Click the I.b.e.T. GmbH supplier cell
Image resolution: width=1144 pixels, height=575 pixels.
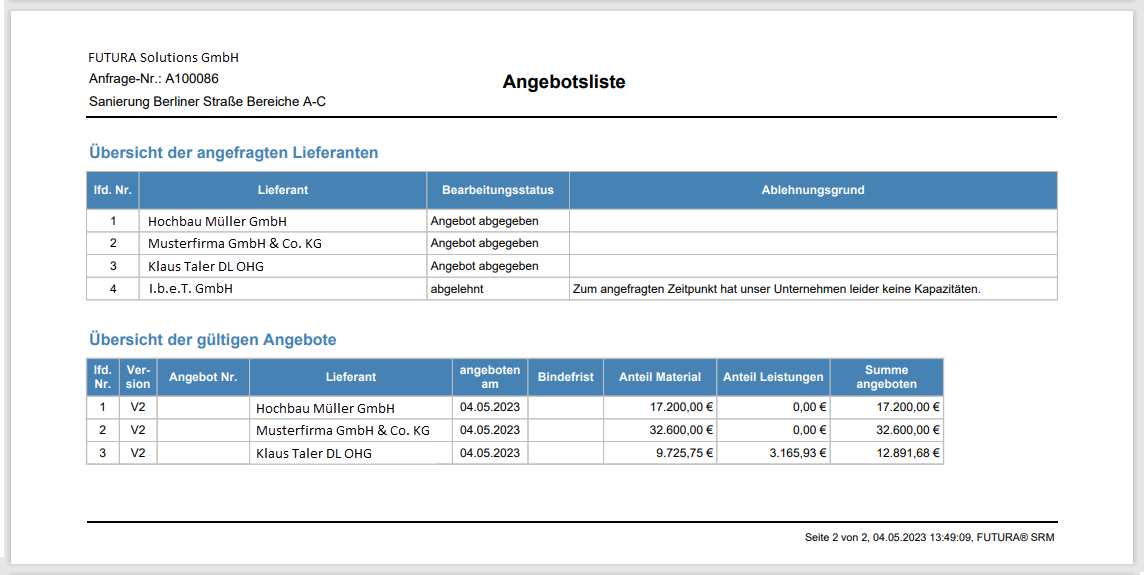coord(191,289)
